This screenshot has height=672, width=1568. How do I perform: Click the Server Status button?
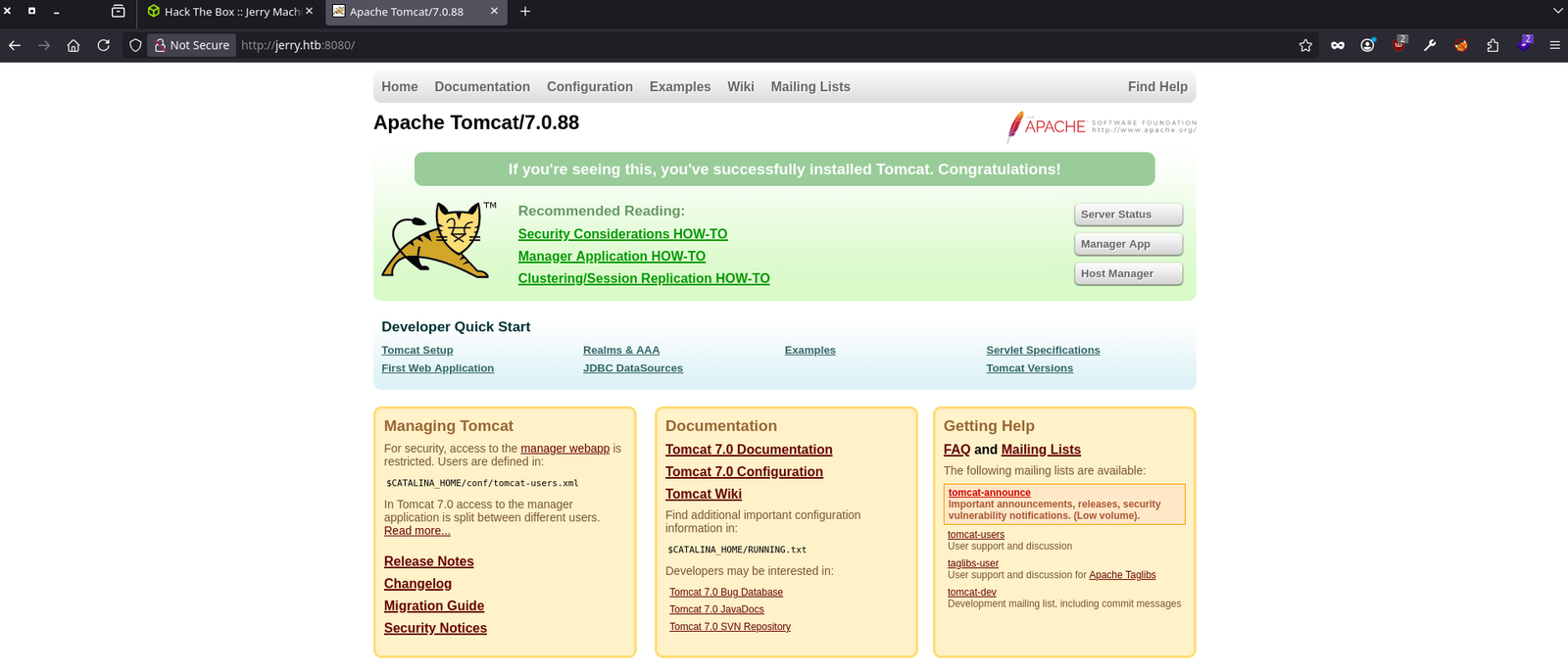[x=1129, y=215]
